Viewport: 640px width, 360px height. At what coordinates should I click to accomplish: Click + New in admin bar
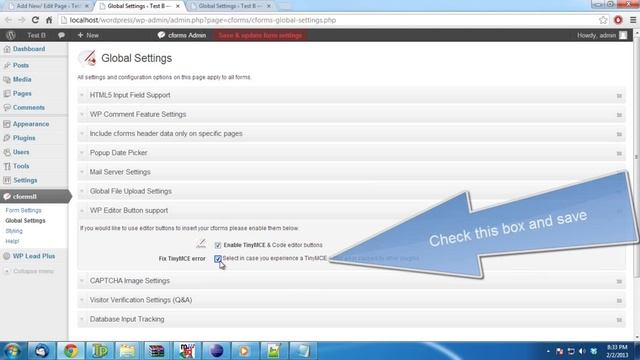88,35
